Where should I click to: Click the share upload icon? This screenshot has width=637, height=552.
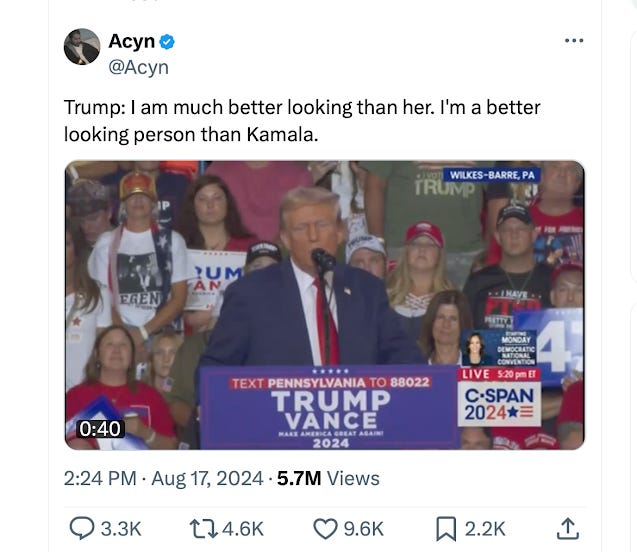(x=568, y=528)
